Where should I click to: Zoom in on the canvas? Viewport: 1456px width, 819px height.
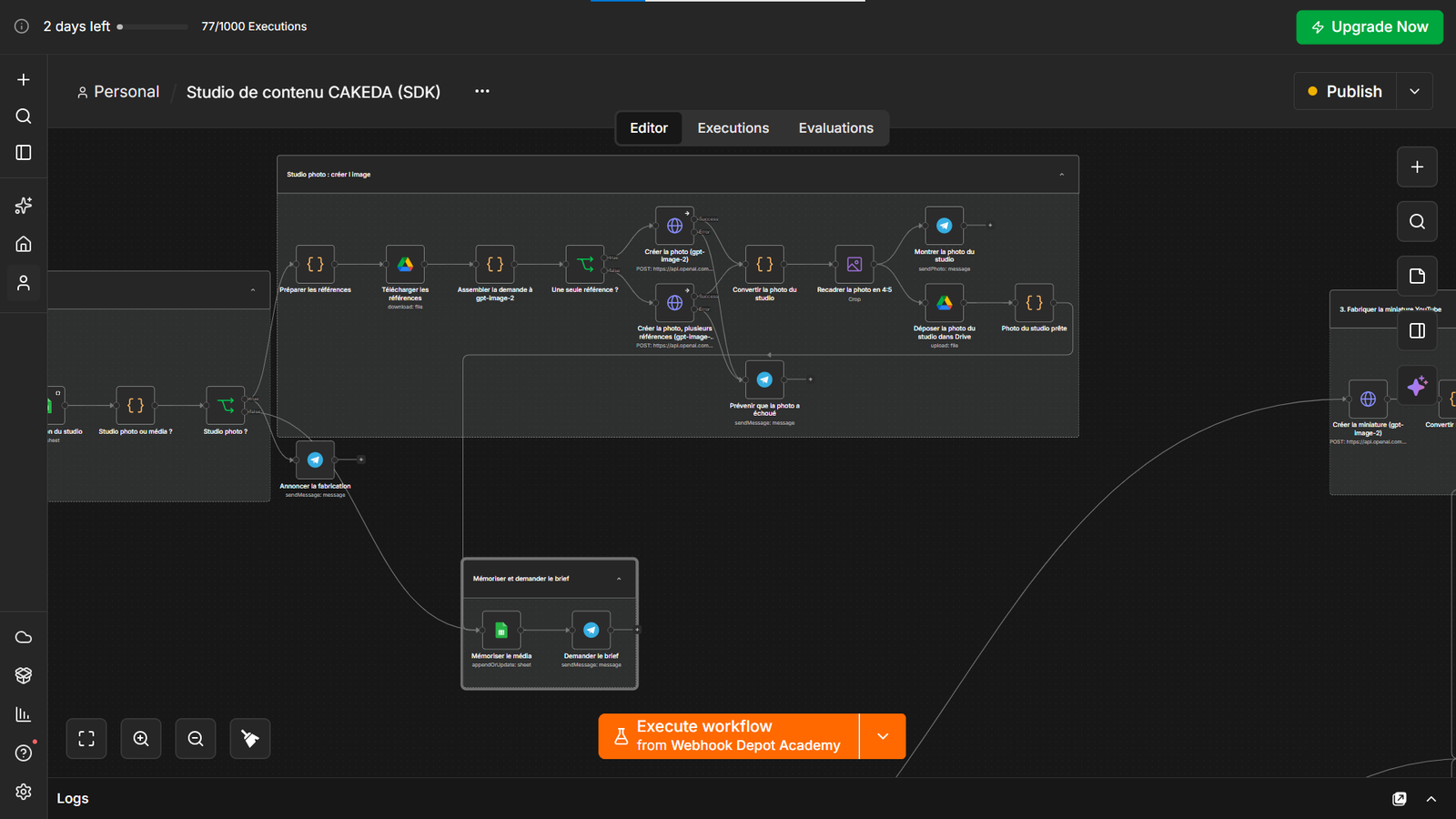[141, 738]
